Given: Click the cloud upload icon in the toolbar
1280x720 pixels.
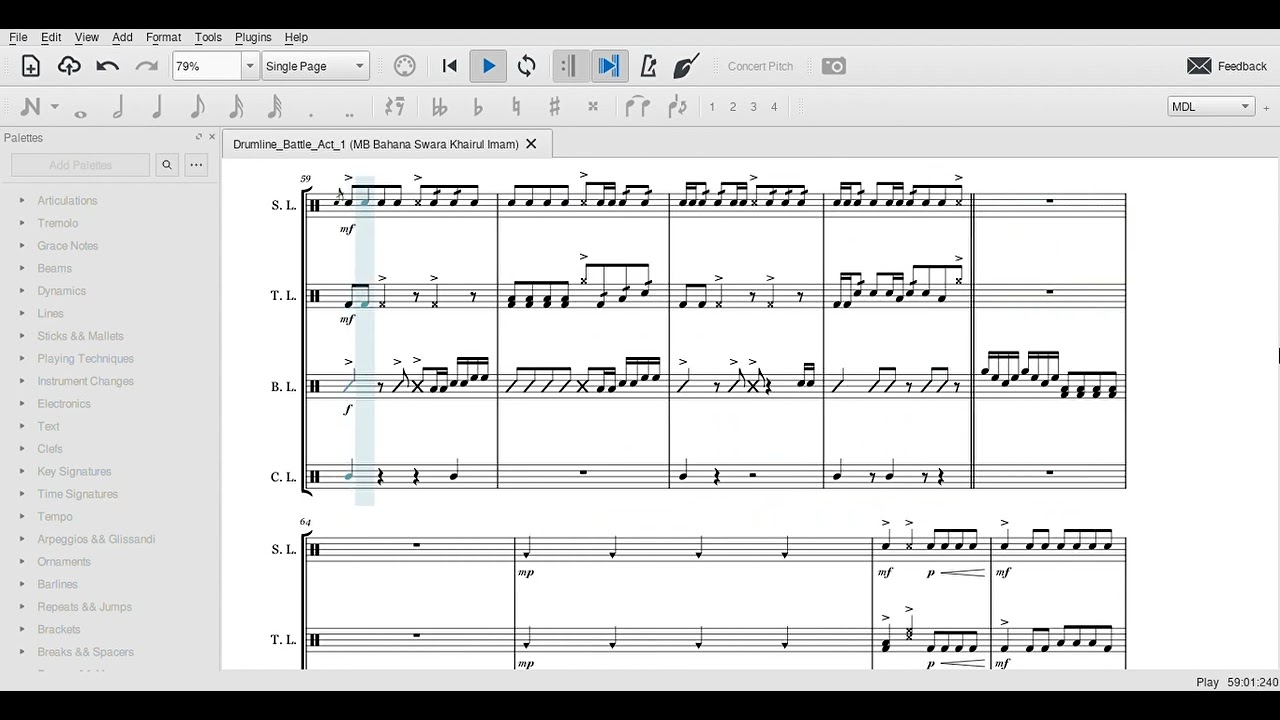Looking at the screenshot, I should click(x=69, y=66).
